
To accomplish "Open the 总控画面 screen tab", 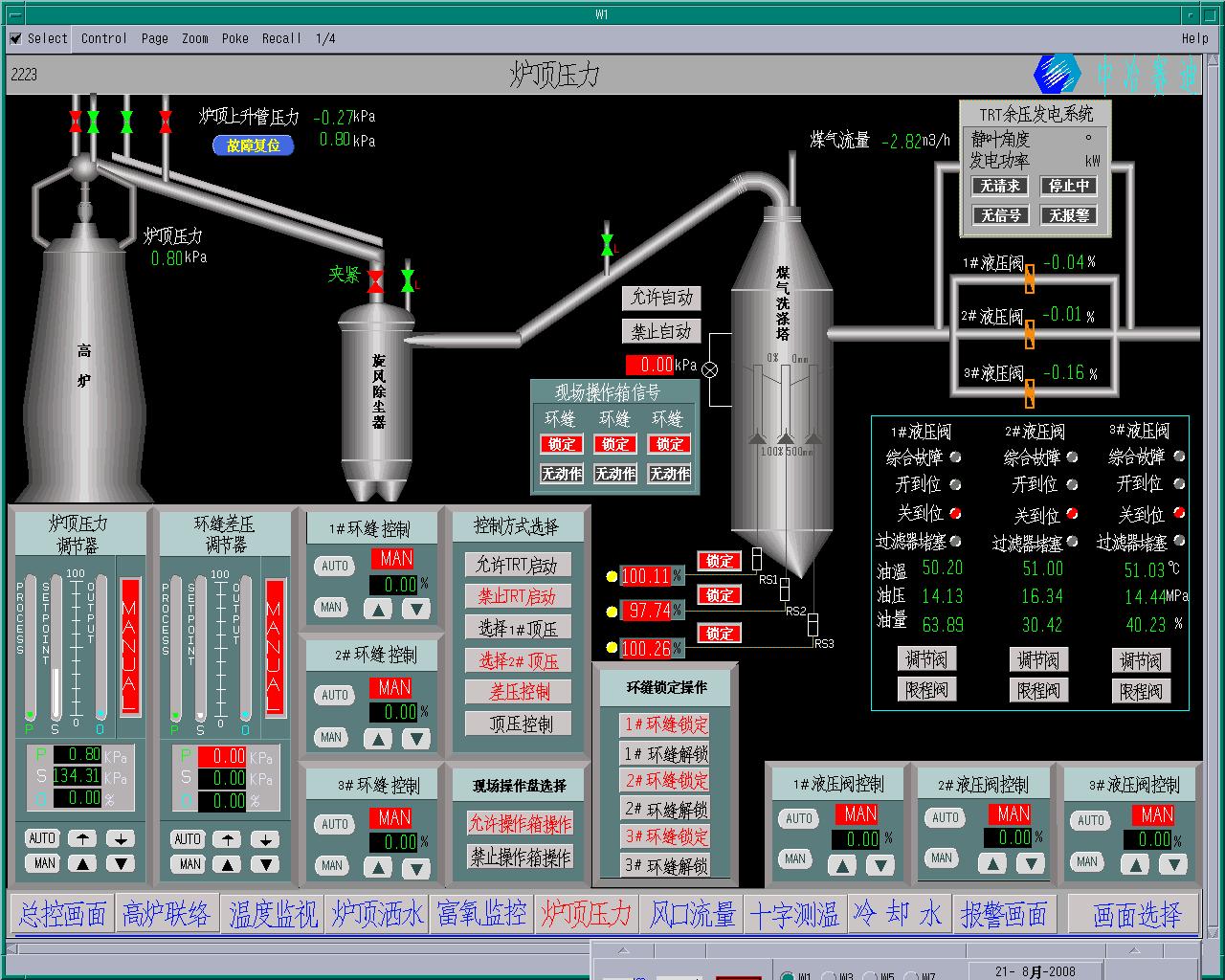I will [62, 913].
